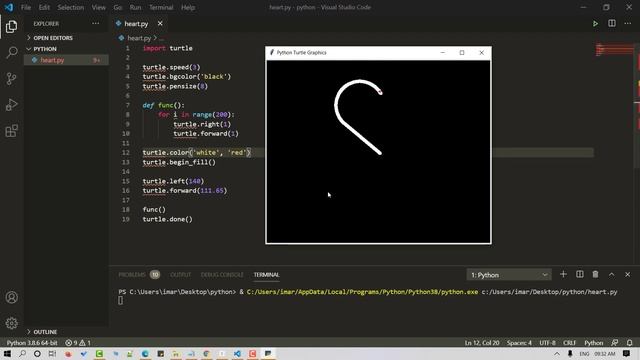Image resolution: width=640 pixels, height=360 pixels.
Task: Open the feedback icon in status bar
Action: [614, 342]
